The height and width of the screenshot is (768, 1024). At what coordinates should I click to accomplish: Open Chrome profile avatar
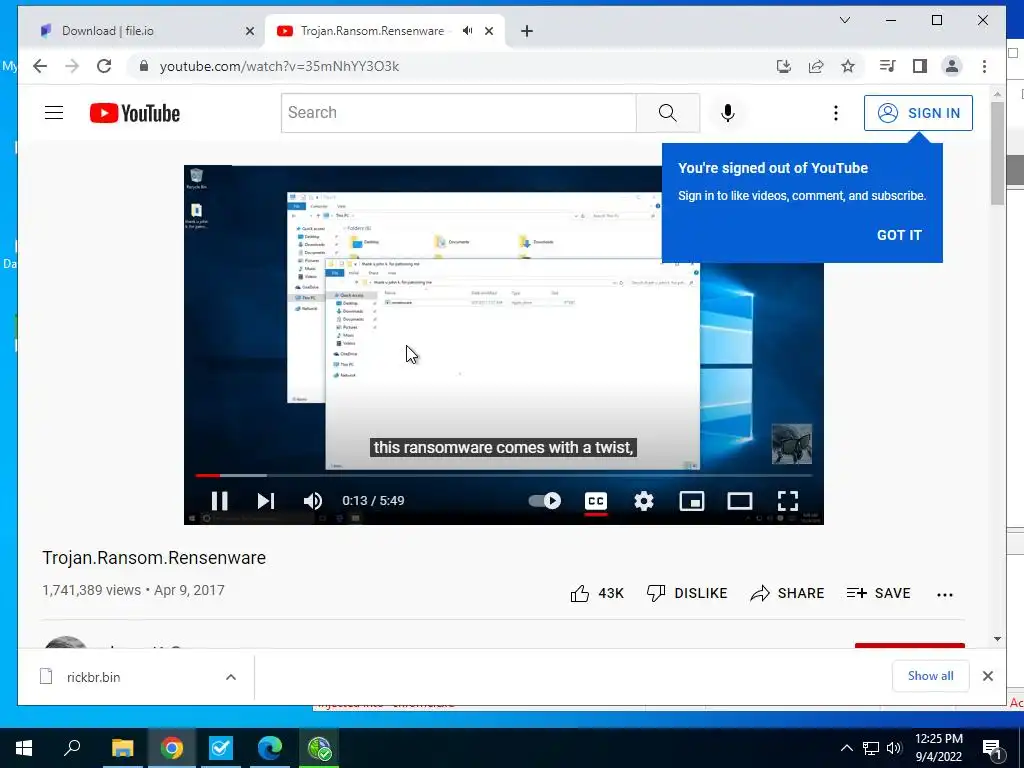(952, 66)
